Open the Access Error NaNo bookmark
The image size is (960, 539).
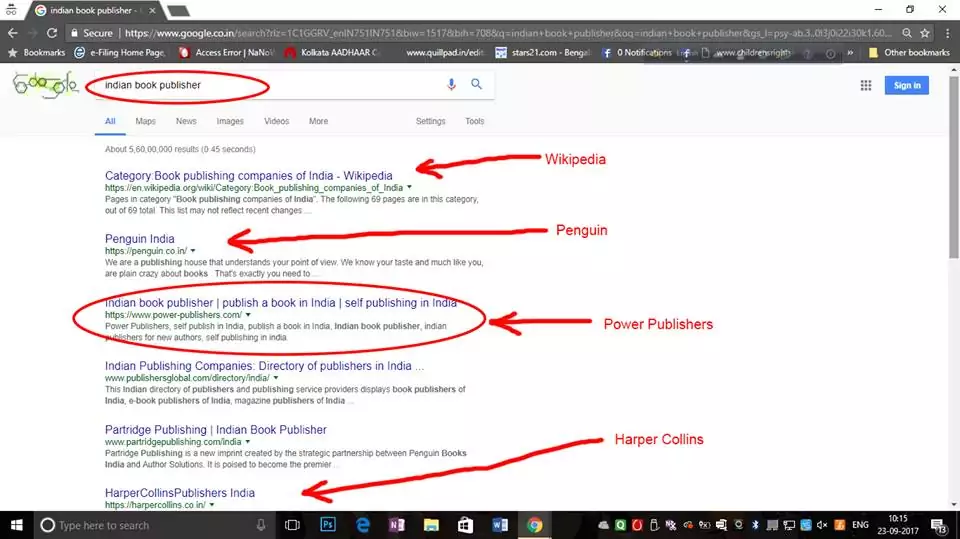[x=227, y=53]
